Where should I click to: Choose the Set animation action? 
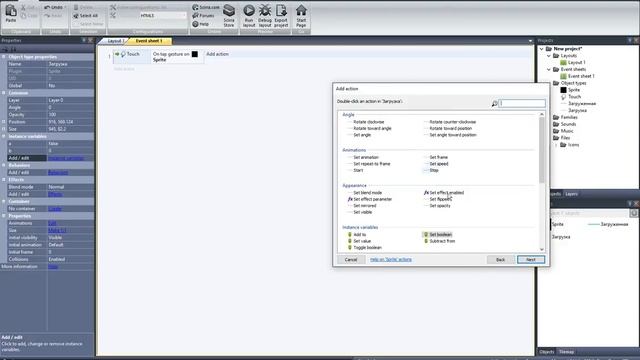click(366, 157)
